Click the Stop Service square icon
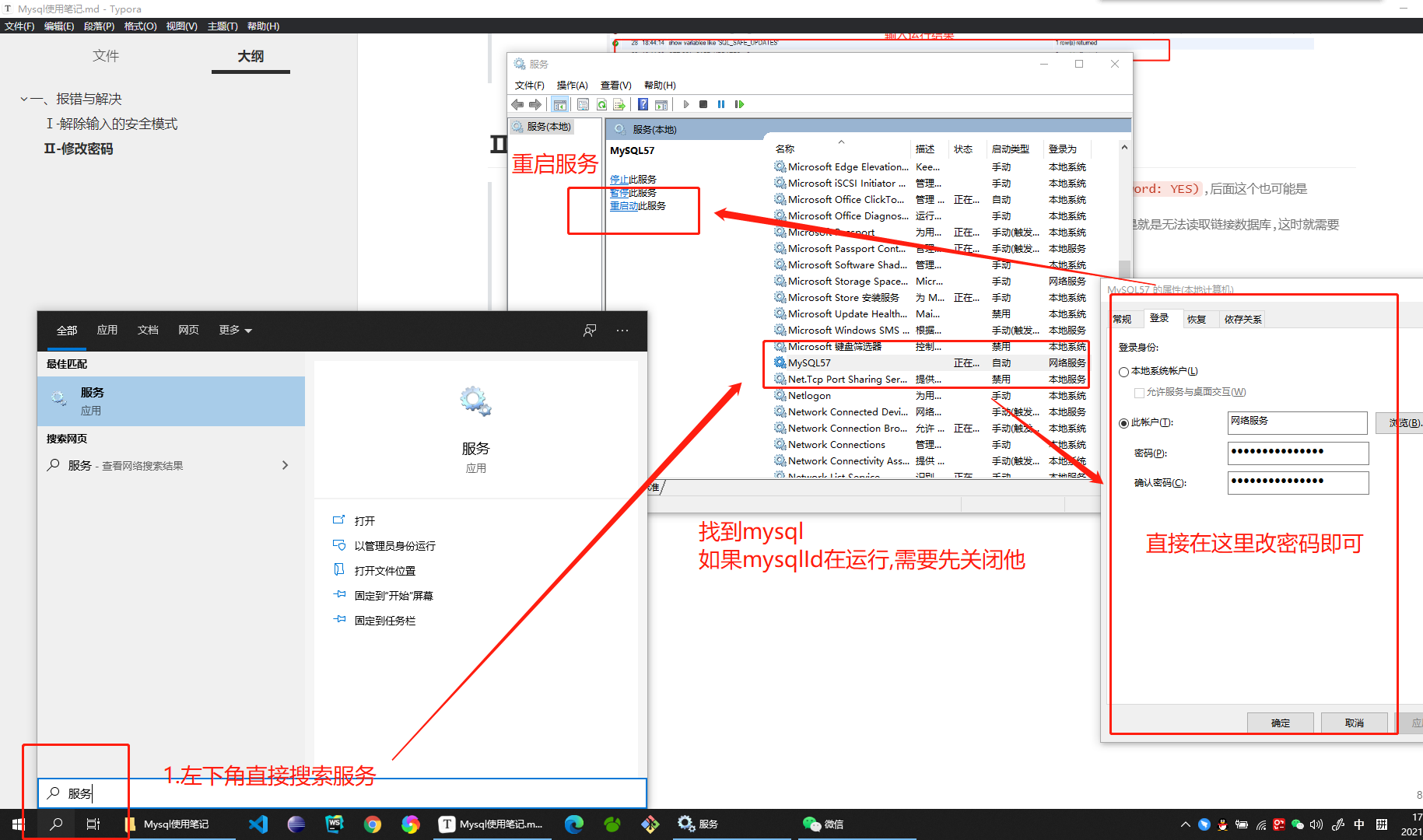The image size is (1423, 840). point(703,104)
